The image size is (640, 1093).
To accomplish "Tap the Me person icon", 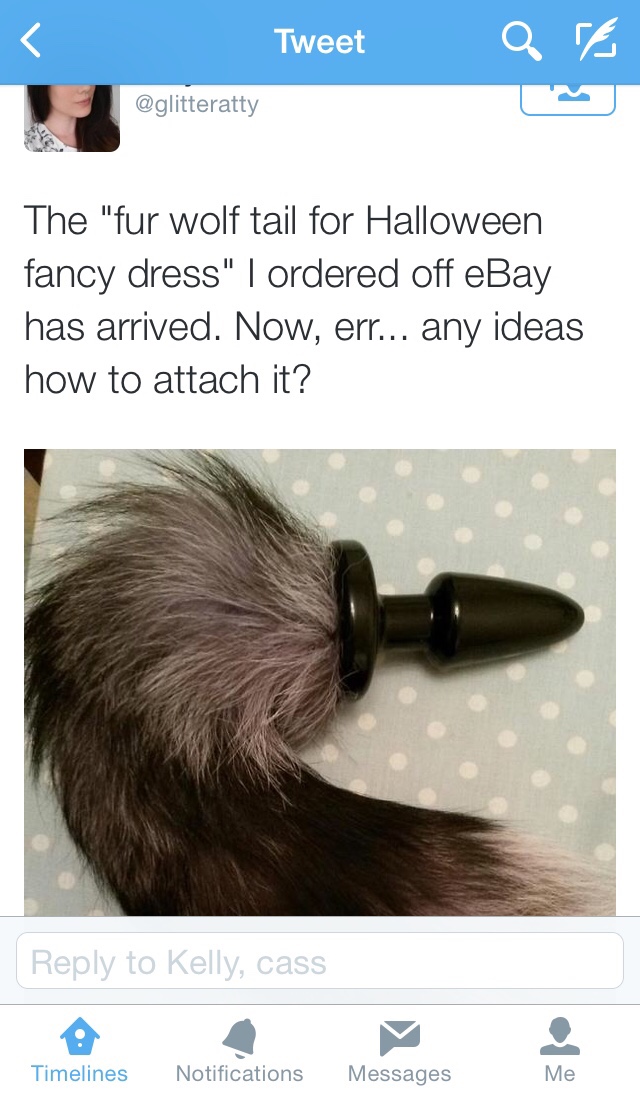I will pos(560,1036).
